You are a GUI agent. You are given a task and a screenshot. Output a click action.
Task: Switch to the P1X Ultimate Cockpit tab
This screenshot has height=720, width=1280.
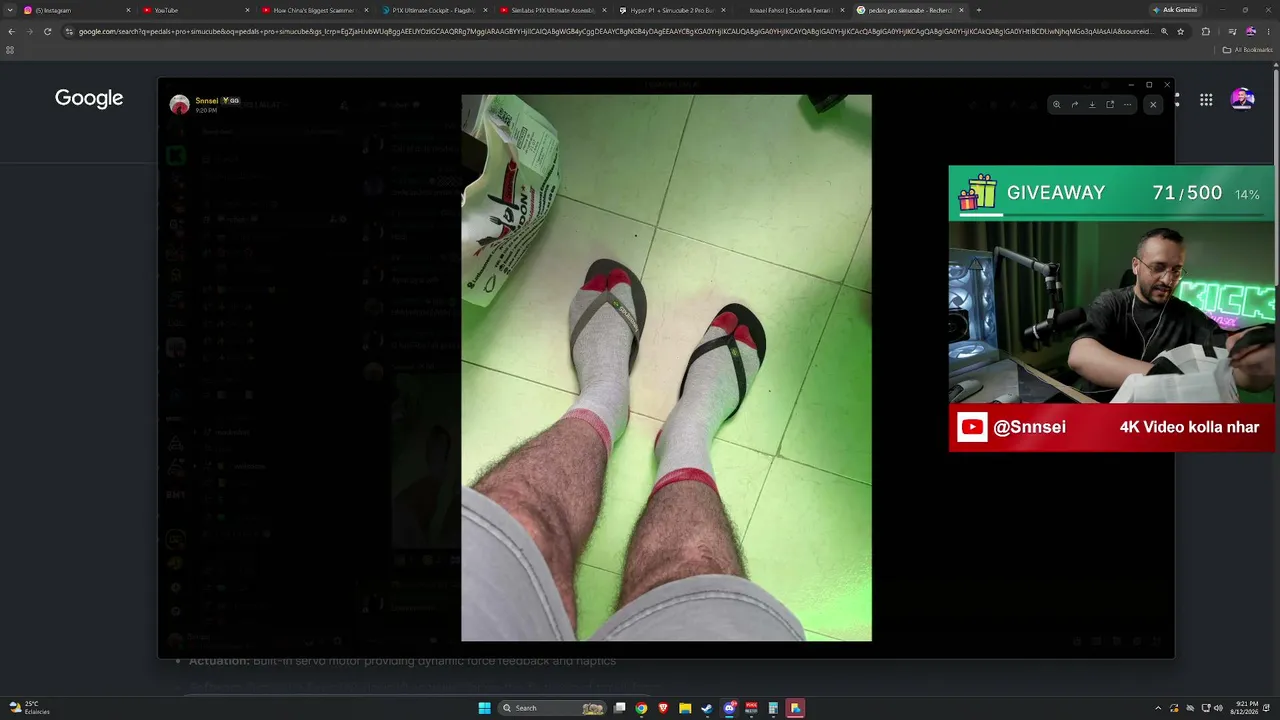coord(434,10)
